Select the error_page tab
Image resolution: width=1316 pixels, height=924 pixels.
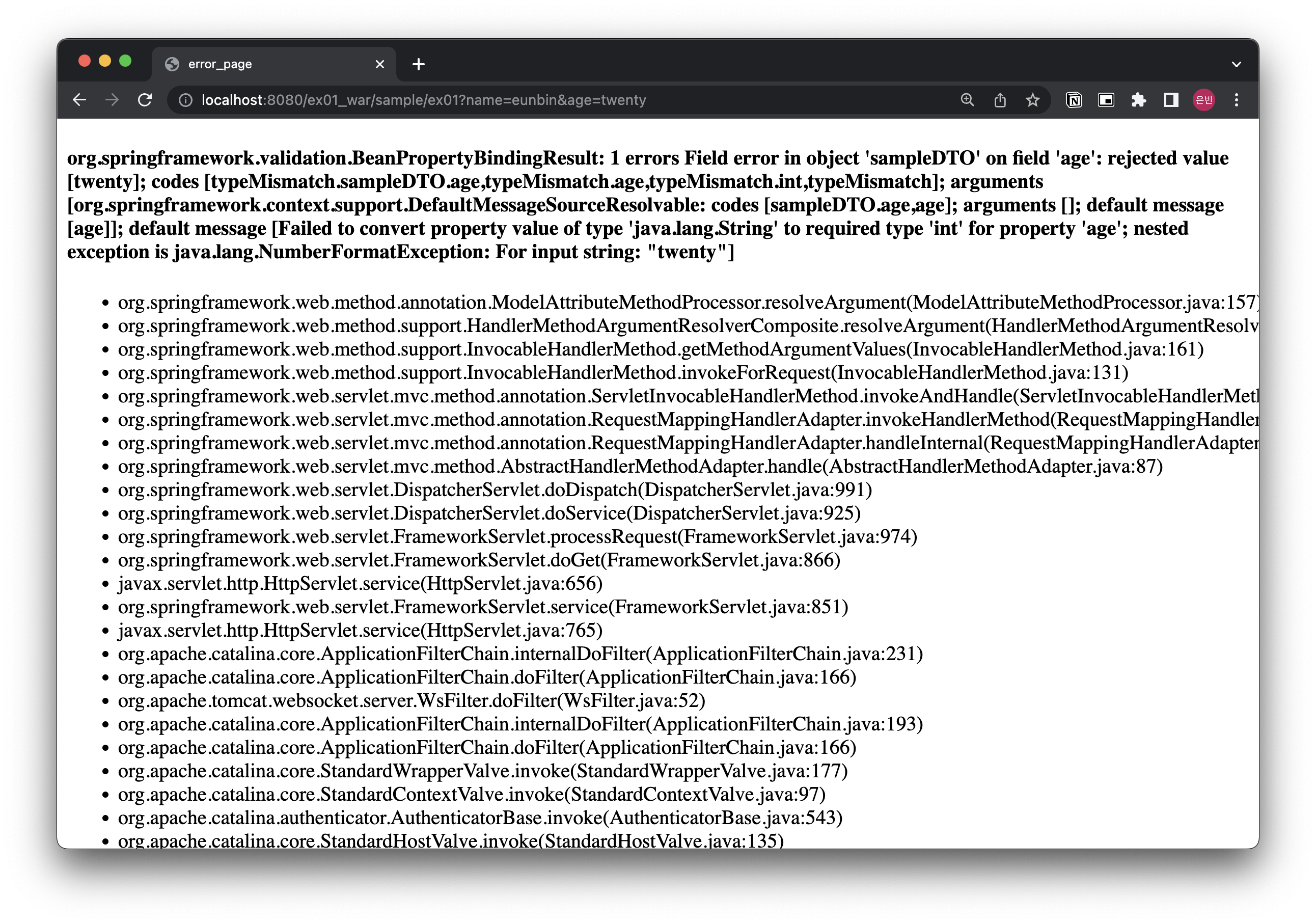click(258, 64)
